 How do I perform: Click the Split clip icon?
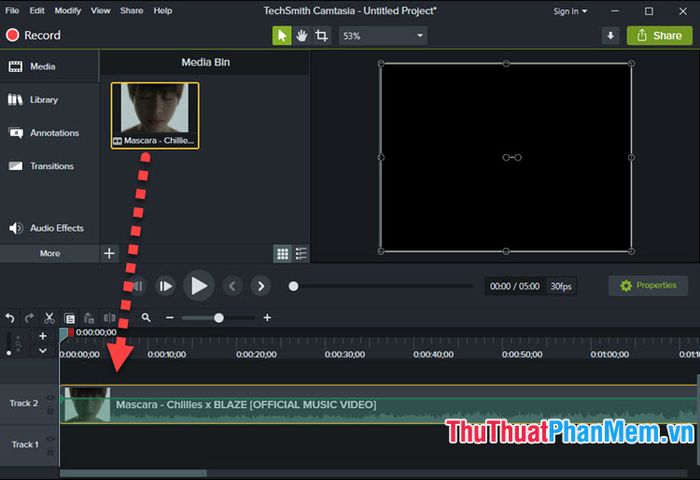(x=109, y=318)
